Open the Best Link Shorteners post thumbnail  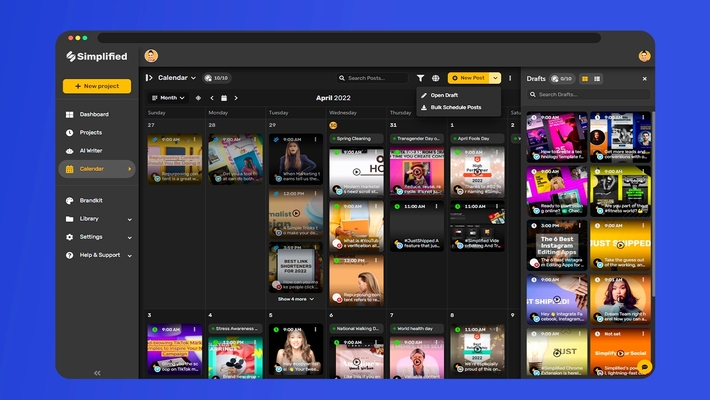pos(296,267)
